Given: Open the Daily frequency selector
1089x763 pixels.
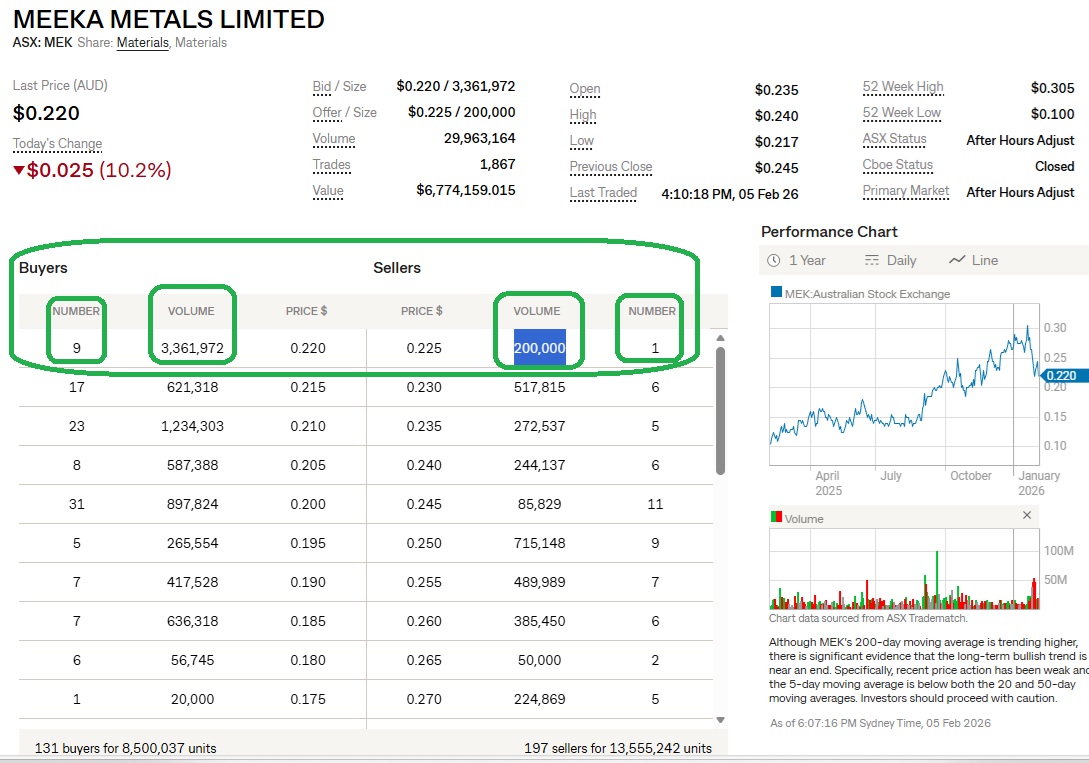Looking at the screenshot, I should [x=901, y=260].
